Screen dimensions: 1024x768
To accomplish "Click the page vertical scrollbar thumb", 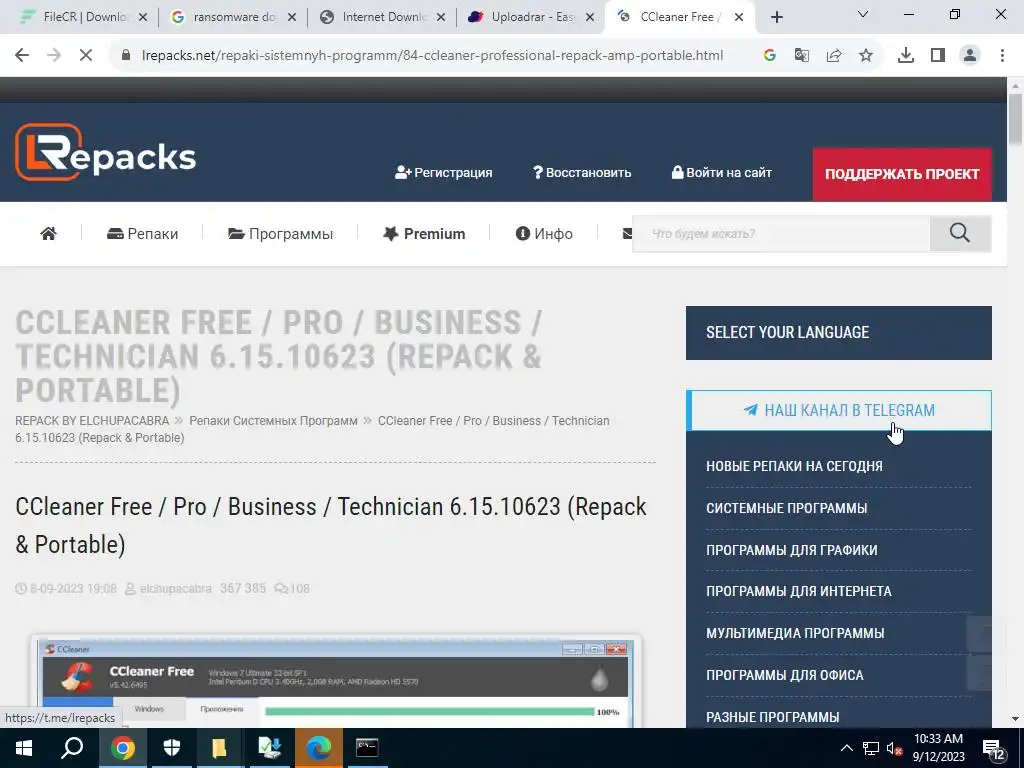I will coord(1015,120).
